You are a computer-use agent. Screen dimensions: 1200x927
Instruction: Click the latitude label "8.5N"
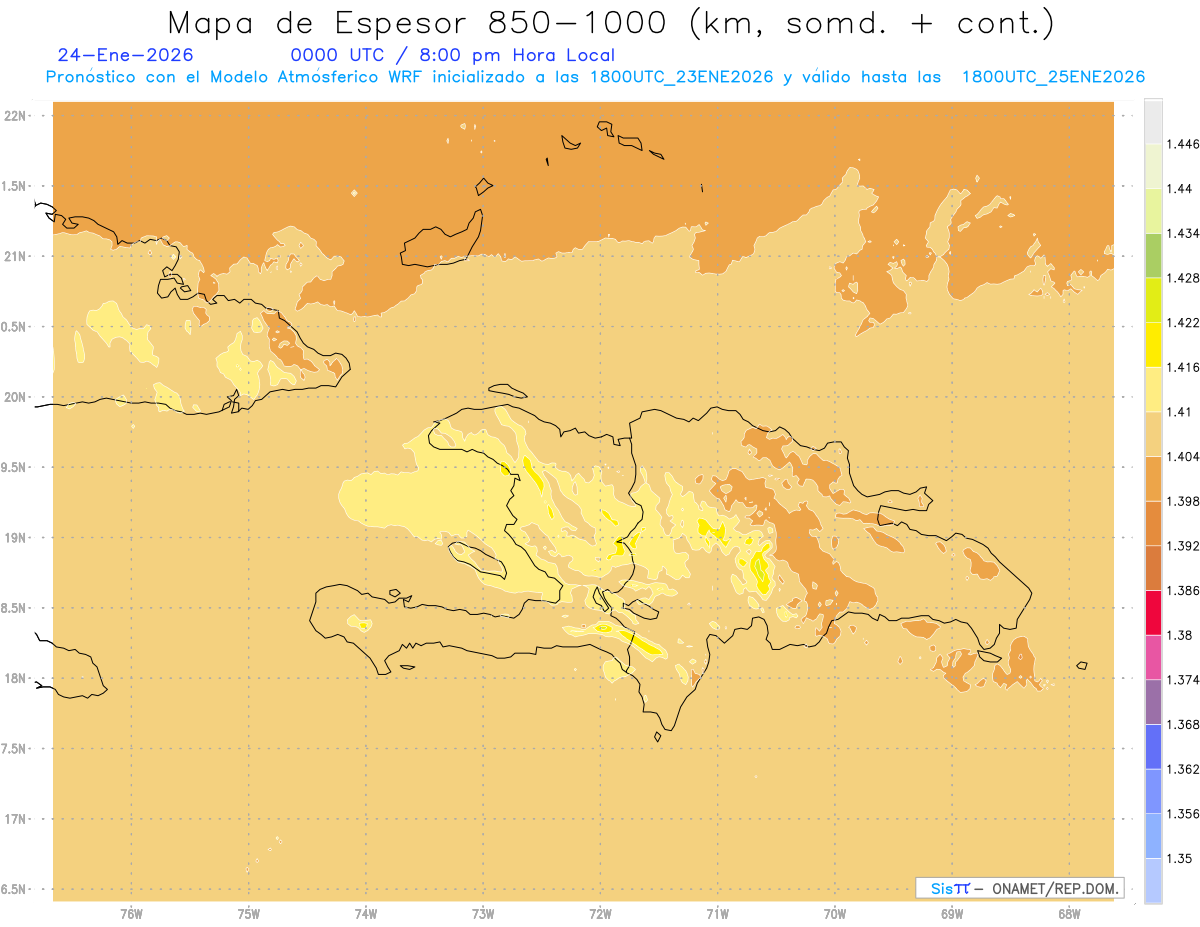pyautogui.click(x=14, y=608)
